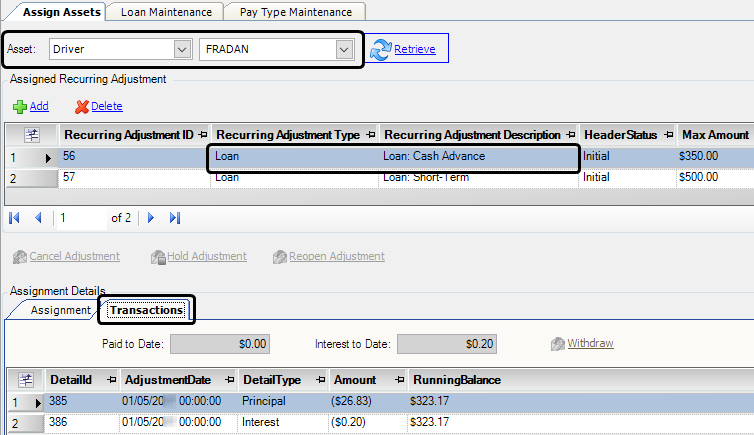Image resolution: width=754 pixels, height=435 pixels.
Task: Click the Withdraw icon
Action: [558, 344]
